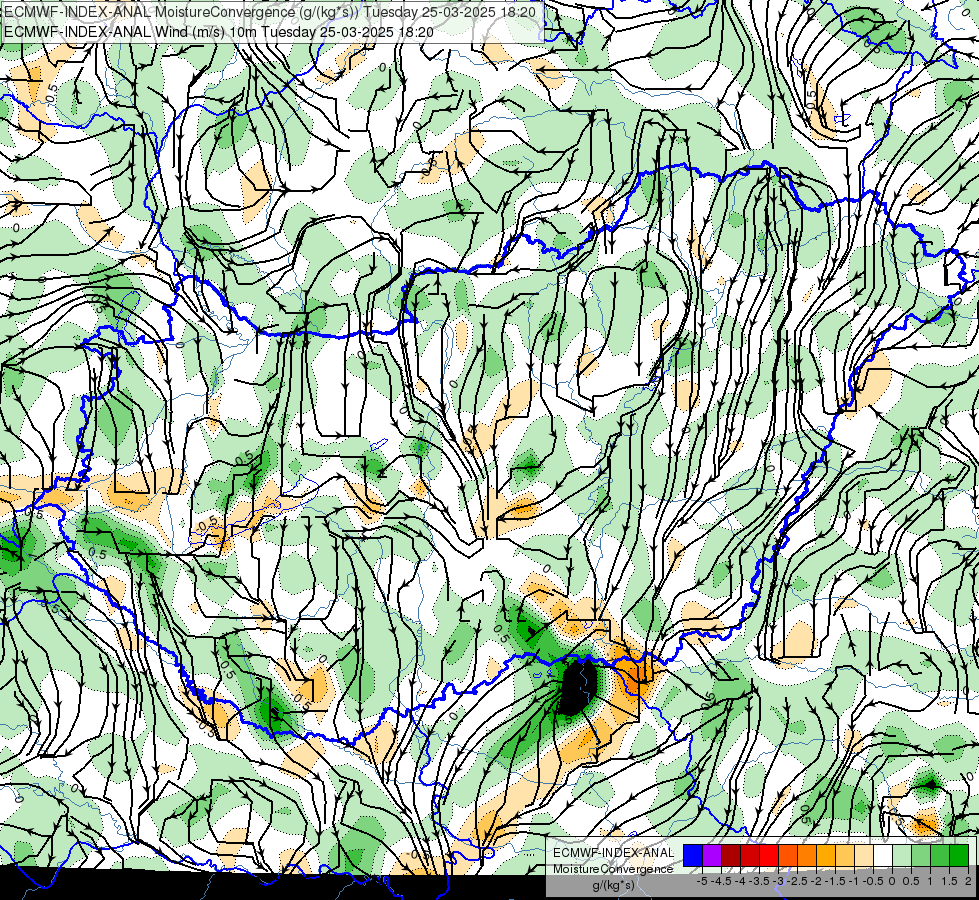Click the legend scale value 1.5
The width and height of the screenshot is (979, 900).
pyautogui.click(x=949, y=881)
